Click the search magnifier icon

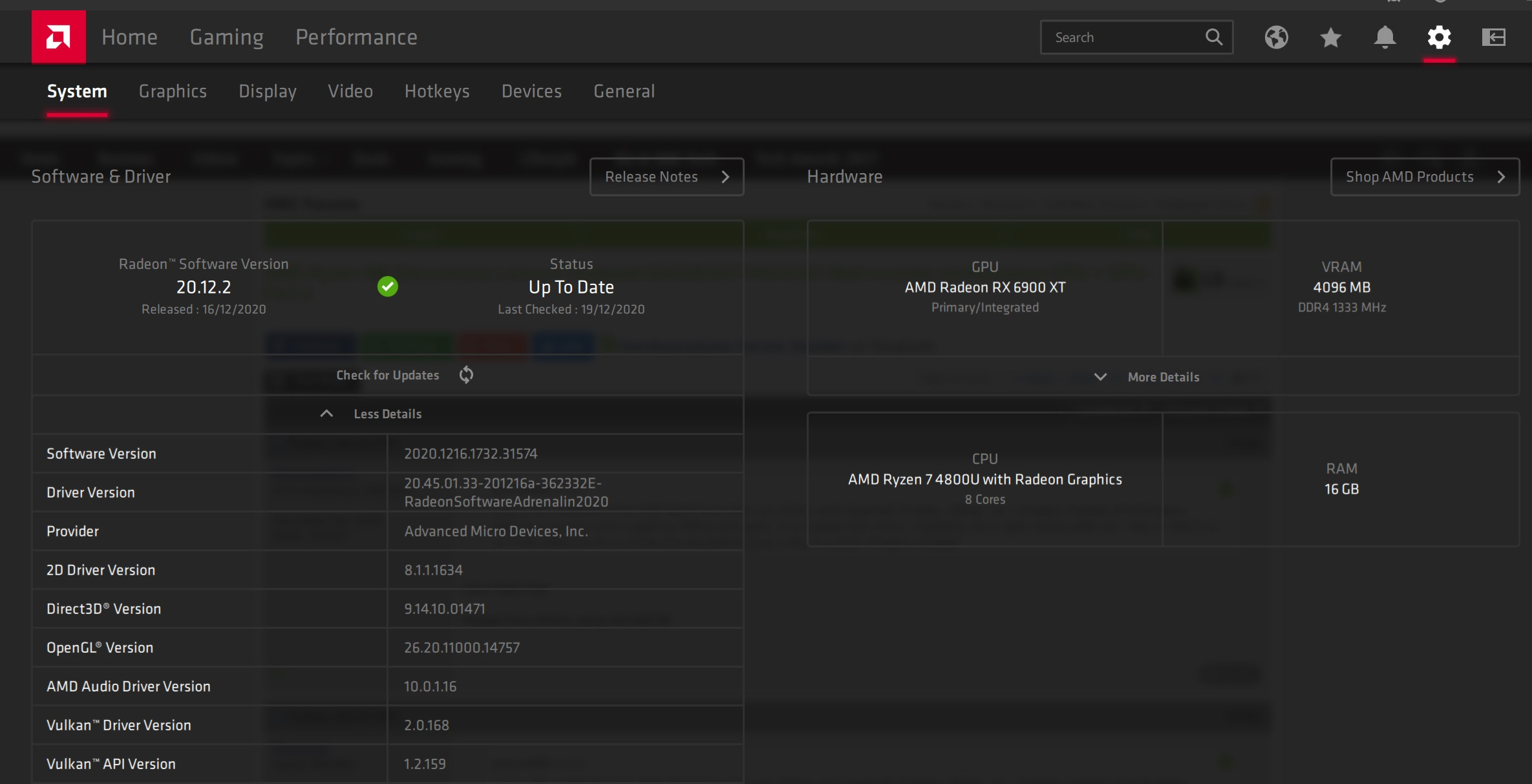1214,37
